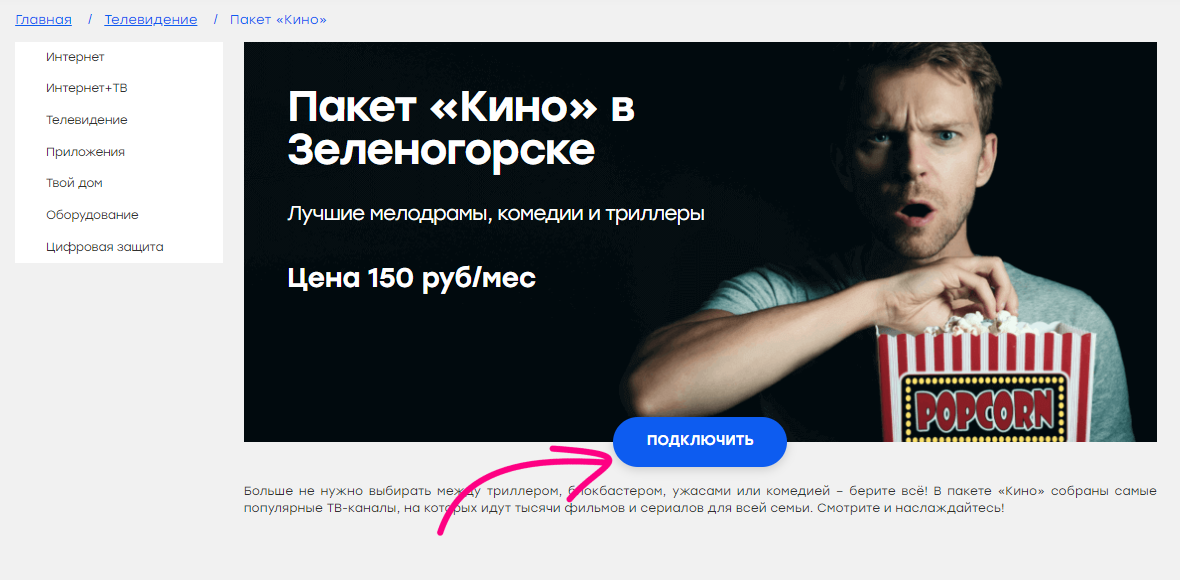Viewport: 1180px width, 580px height.
Task: Choose Телевидение in the left sidebar
Action: click(87, 120)
